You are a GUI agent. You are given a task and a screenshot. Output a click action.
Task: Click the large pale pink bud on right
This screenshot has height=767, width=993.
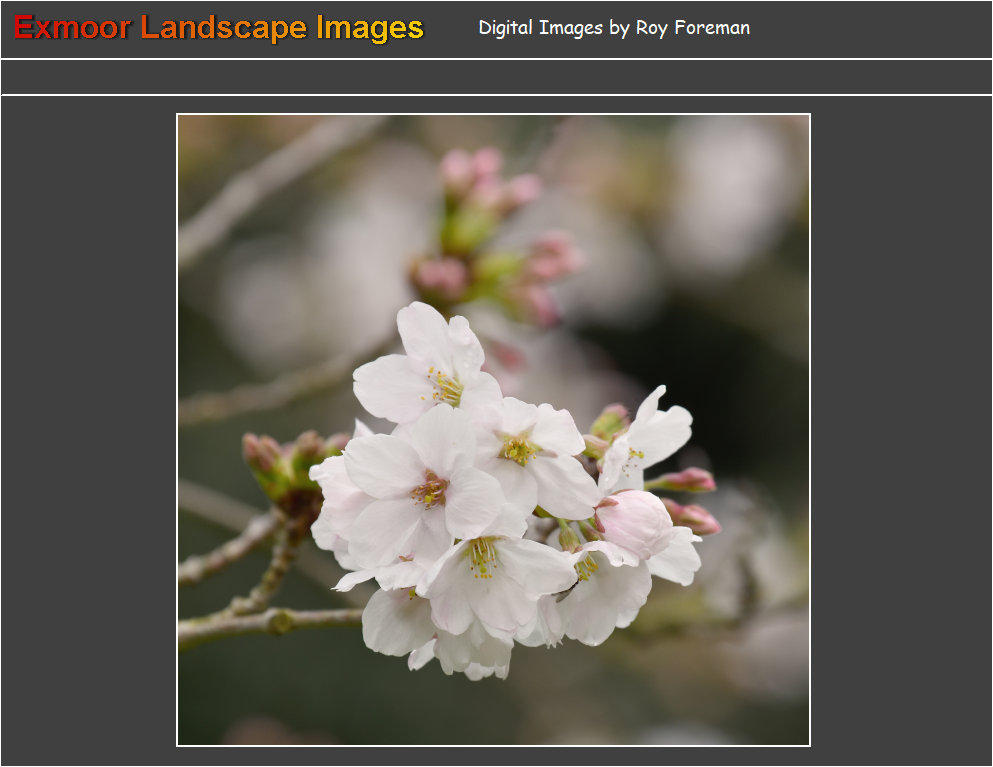[x=635, y=523]
